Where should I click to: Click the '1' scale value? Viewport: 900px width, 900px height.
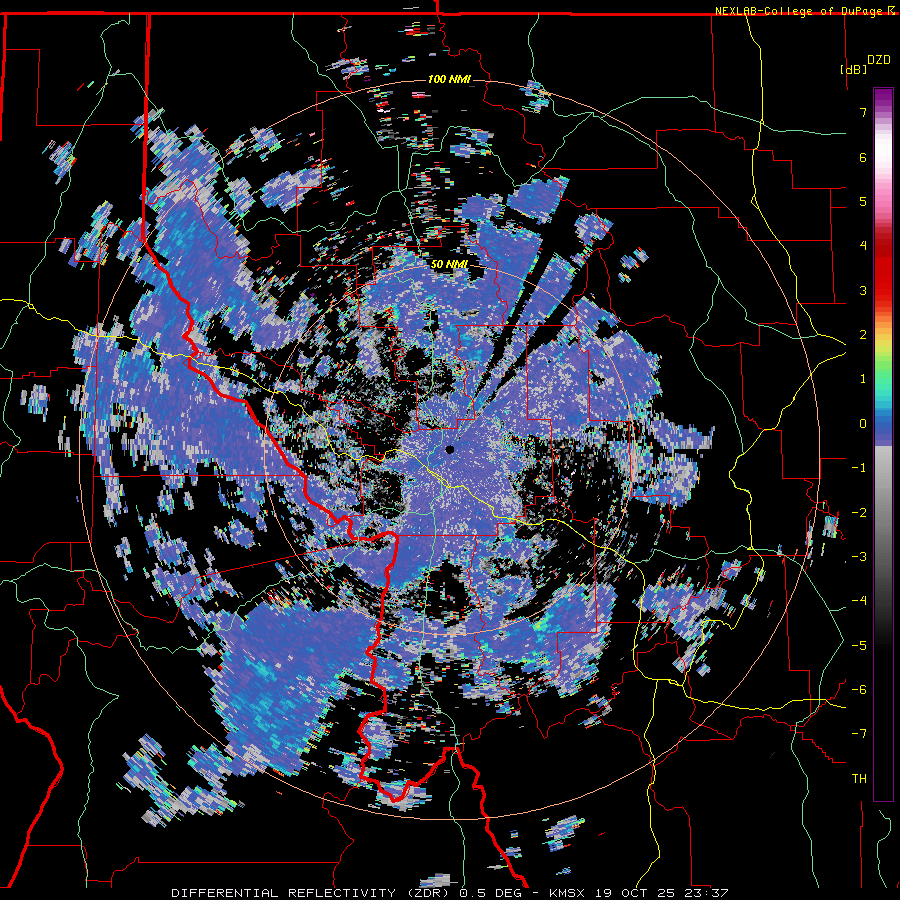coord(863,379)
